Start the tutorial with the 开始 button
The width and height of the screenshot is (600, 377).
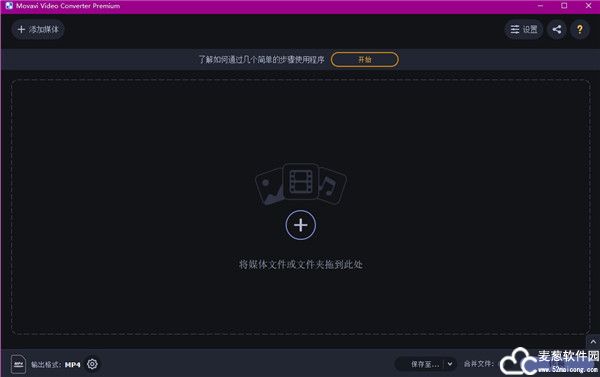pyautogui.click(x=364, y=60)
